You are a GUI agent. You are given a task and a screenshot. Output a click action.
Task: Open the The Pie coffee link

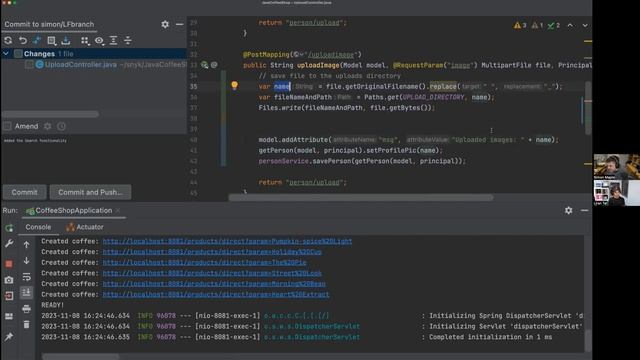pos(204,262)
